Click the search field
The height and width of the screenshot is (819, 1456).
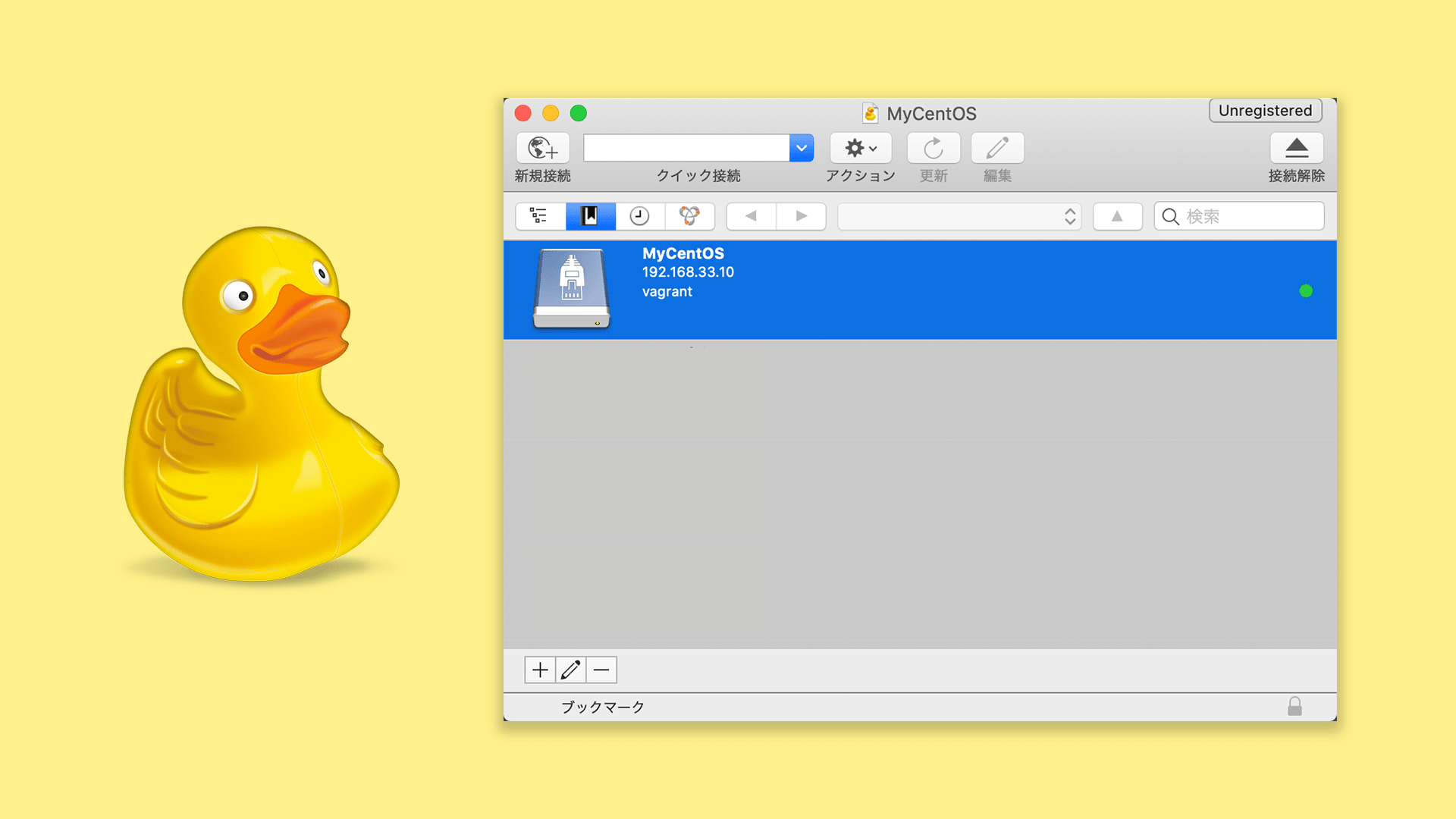coord(1239,216)
